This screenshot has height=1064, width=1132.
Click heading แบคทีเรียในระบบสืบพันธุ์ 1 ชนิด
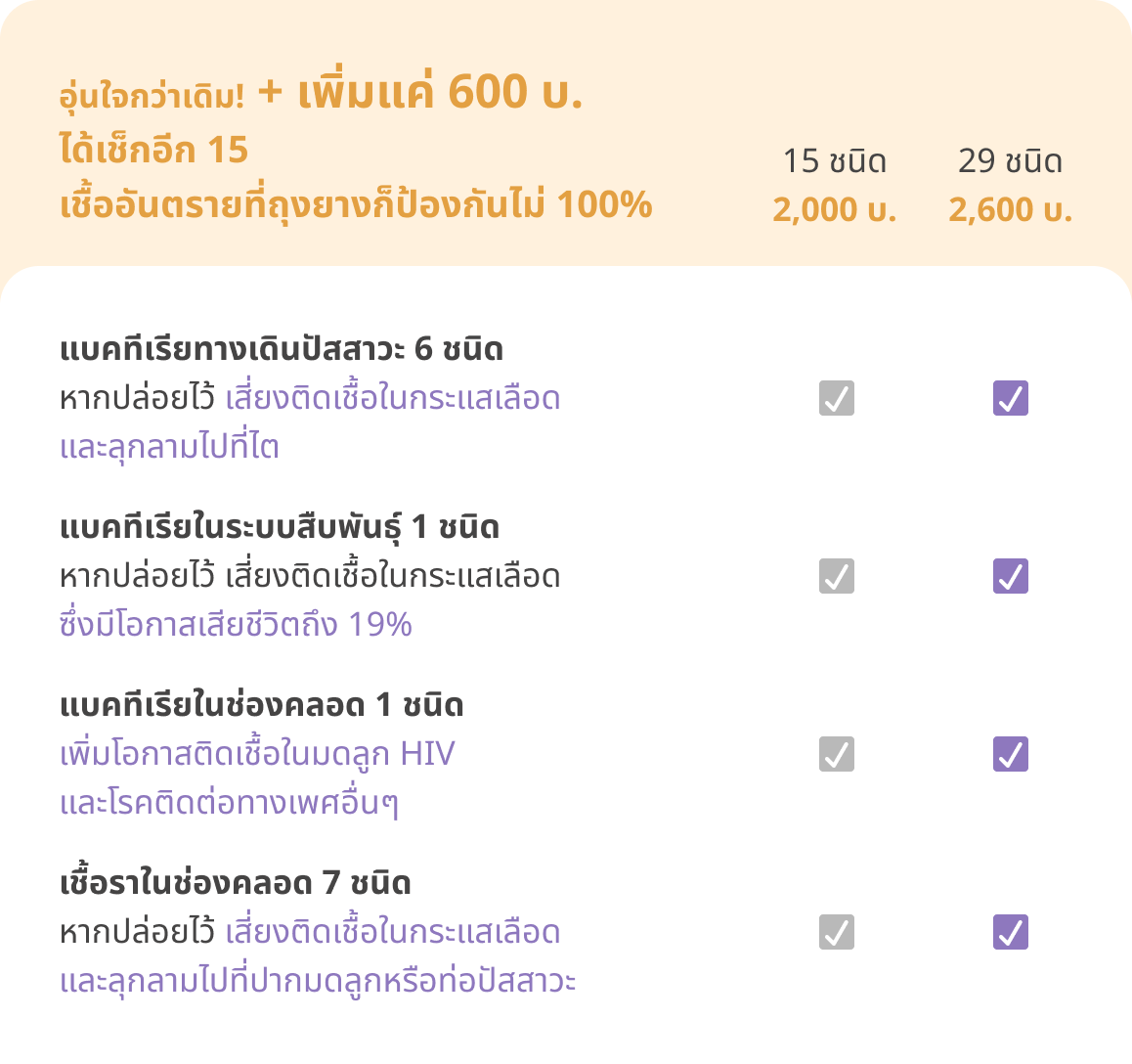(280, 526)
